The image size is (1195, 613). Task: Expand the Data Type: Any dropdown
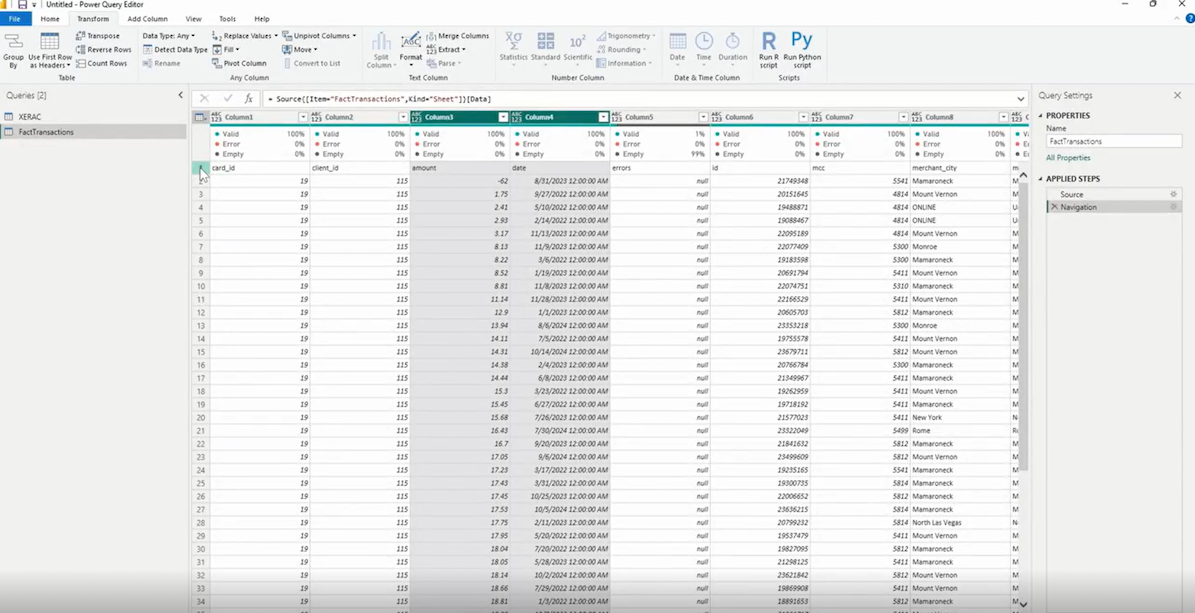point(168,36)
